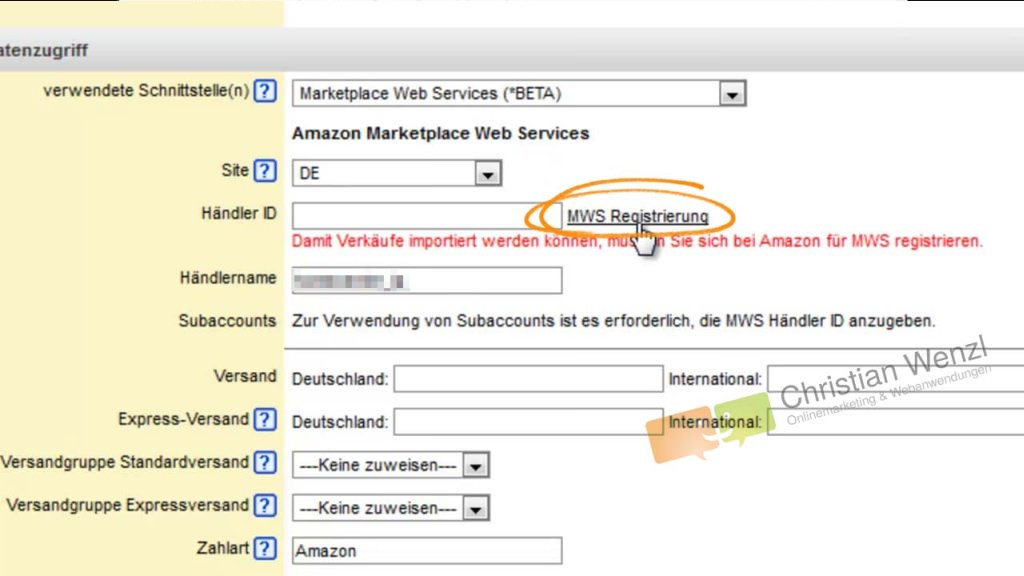Expand the Versandgruppe Expressversand dropdown
Viewport: 1024px width, 576px height.
click(390, 509)
